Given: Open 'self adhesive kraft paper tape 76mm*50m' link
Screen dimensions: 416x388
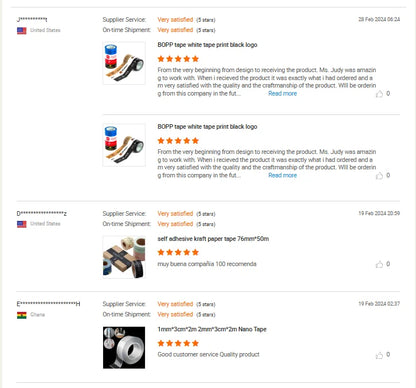Looking at the screenshot, I should (213, 239).
